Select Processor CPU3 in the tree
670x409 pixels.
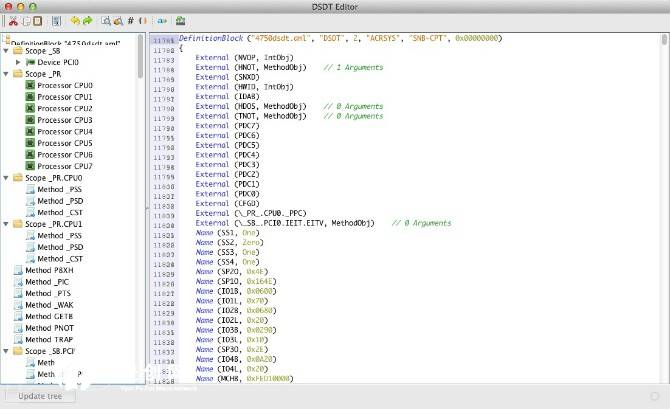[x=64, y=120]
